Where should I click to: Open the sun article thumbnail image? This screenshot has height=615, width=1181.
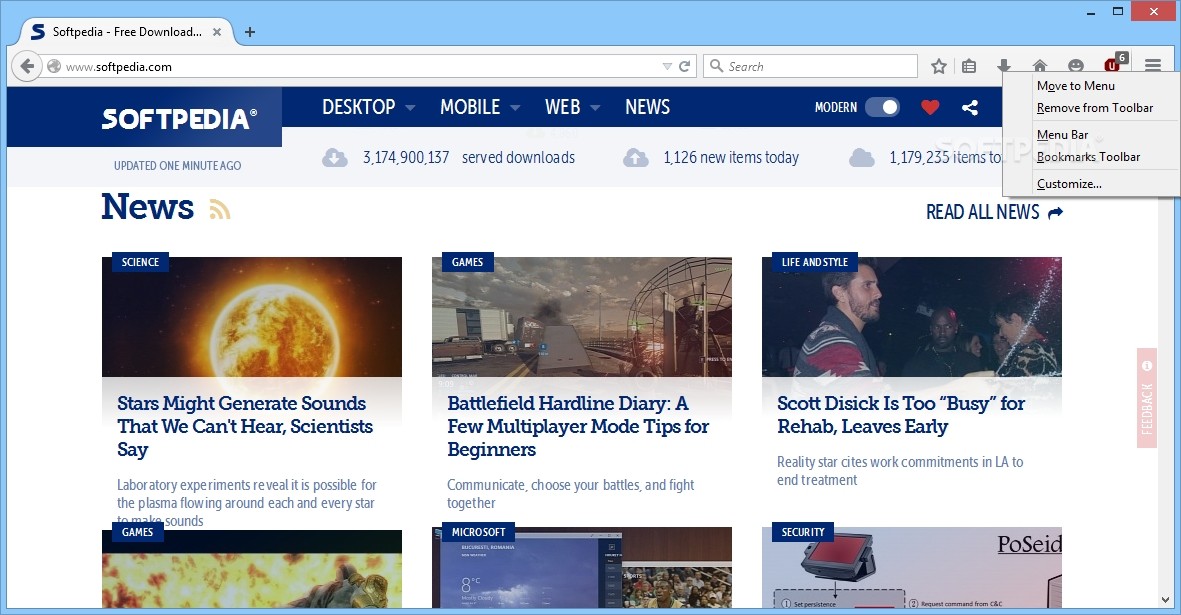(252, 317)
